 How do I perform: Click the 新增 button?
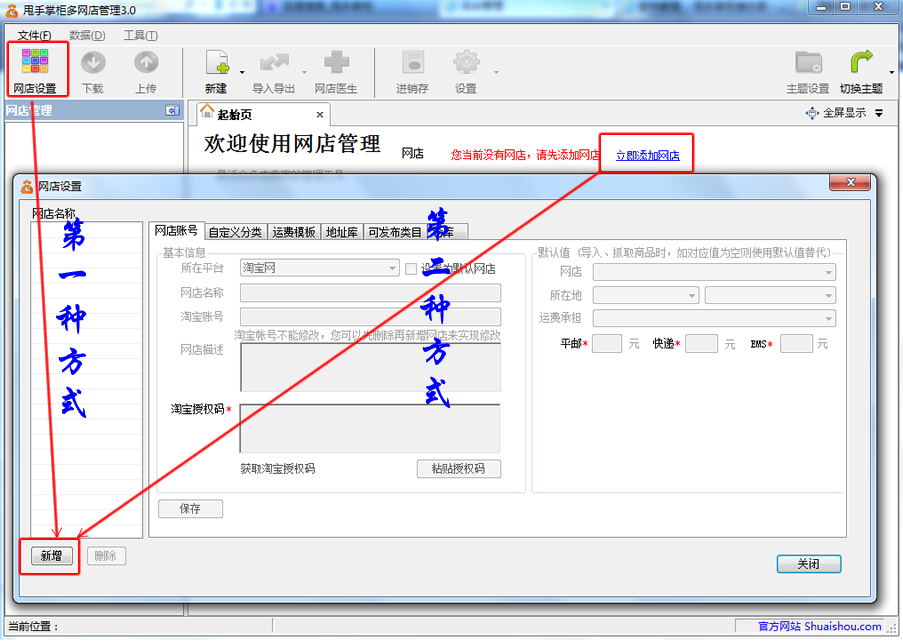[51, 556]
